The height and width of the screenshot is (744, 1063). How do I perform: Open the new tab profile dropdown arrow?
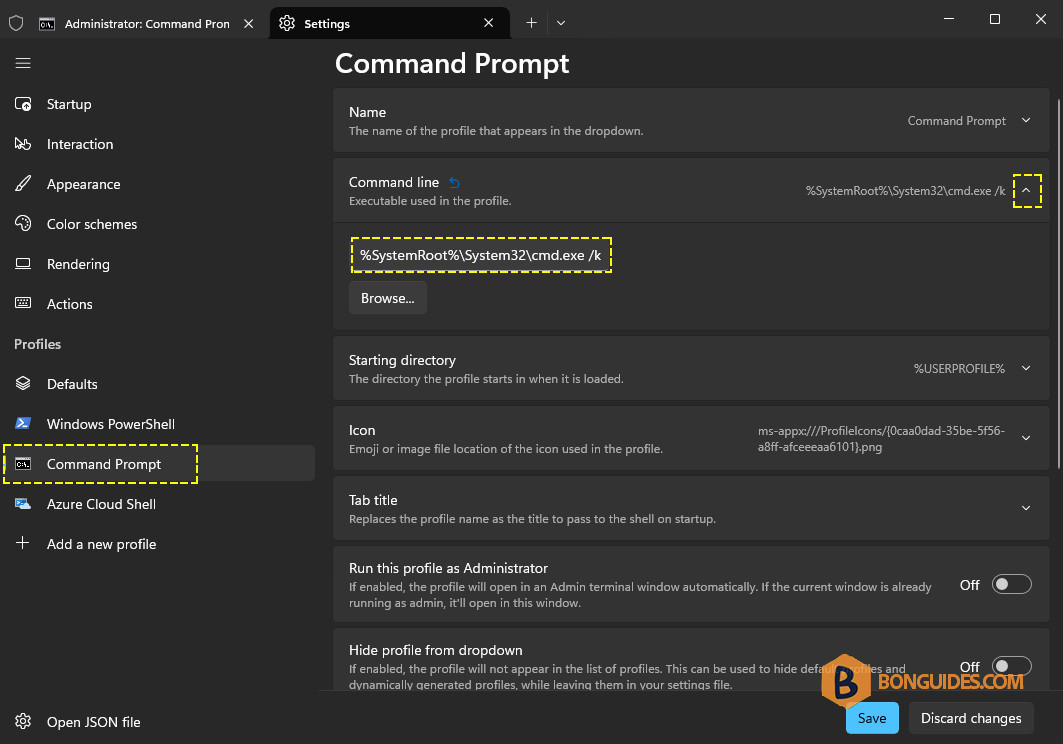[561, 23]
